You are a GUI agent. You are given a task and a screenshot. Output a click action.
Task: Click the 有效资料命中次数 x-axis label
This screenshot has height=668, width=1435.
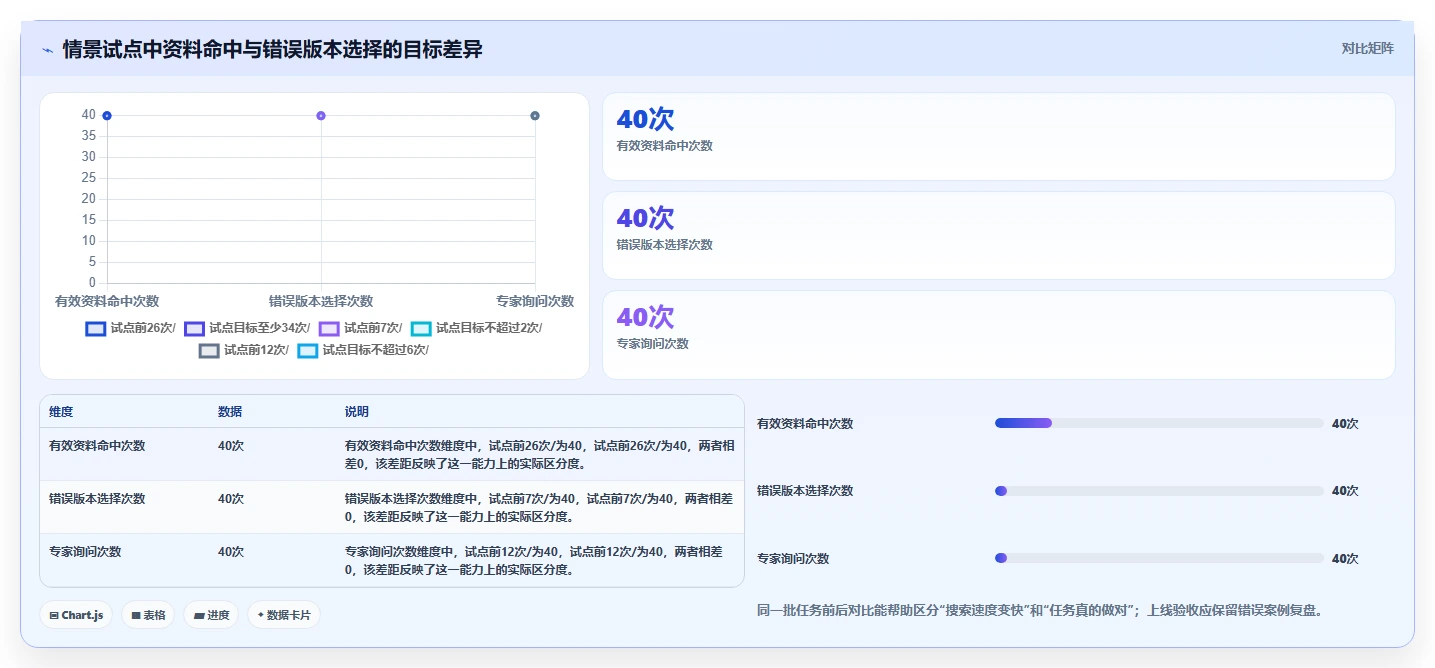[107, 301]
